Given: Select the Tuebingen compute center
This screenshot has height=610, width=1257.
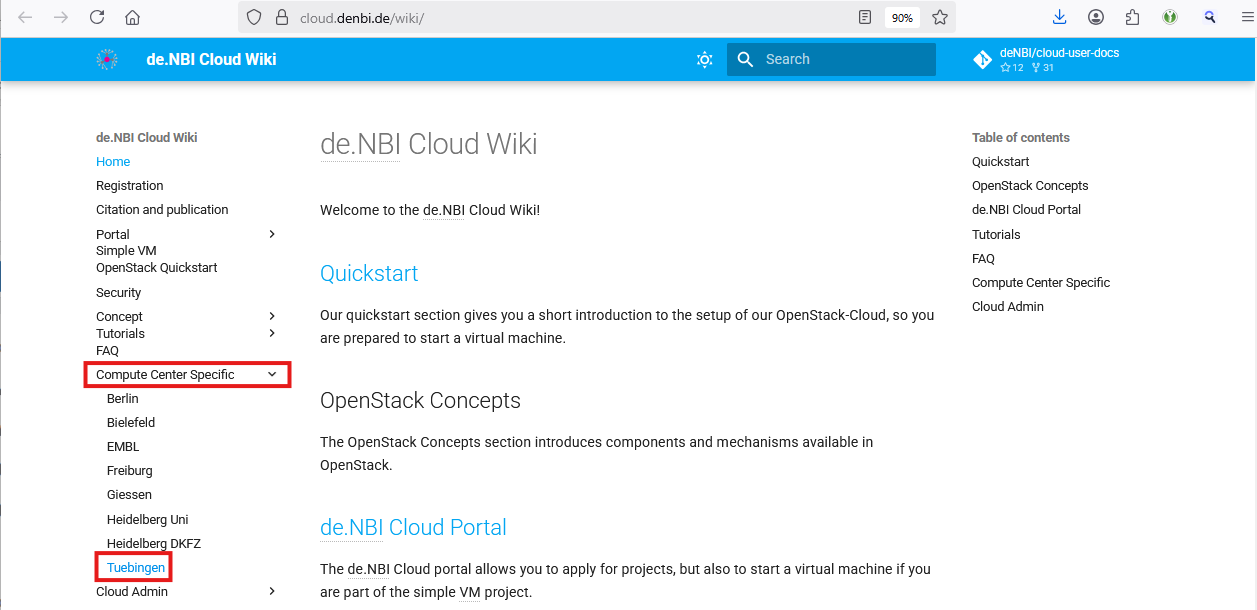Looking at the screenshot, I should click(x=136, y=568).
